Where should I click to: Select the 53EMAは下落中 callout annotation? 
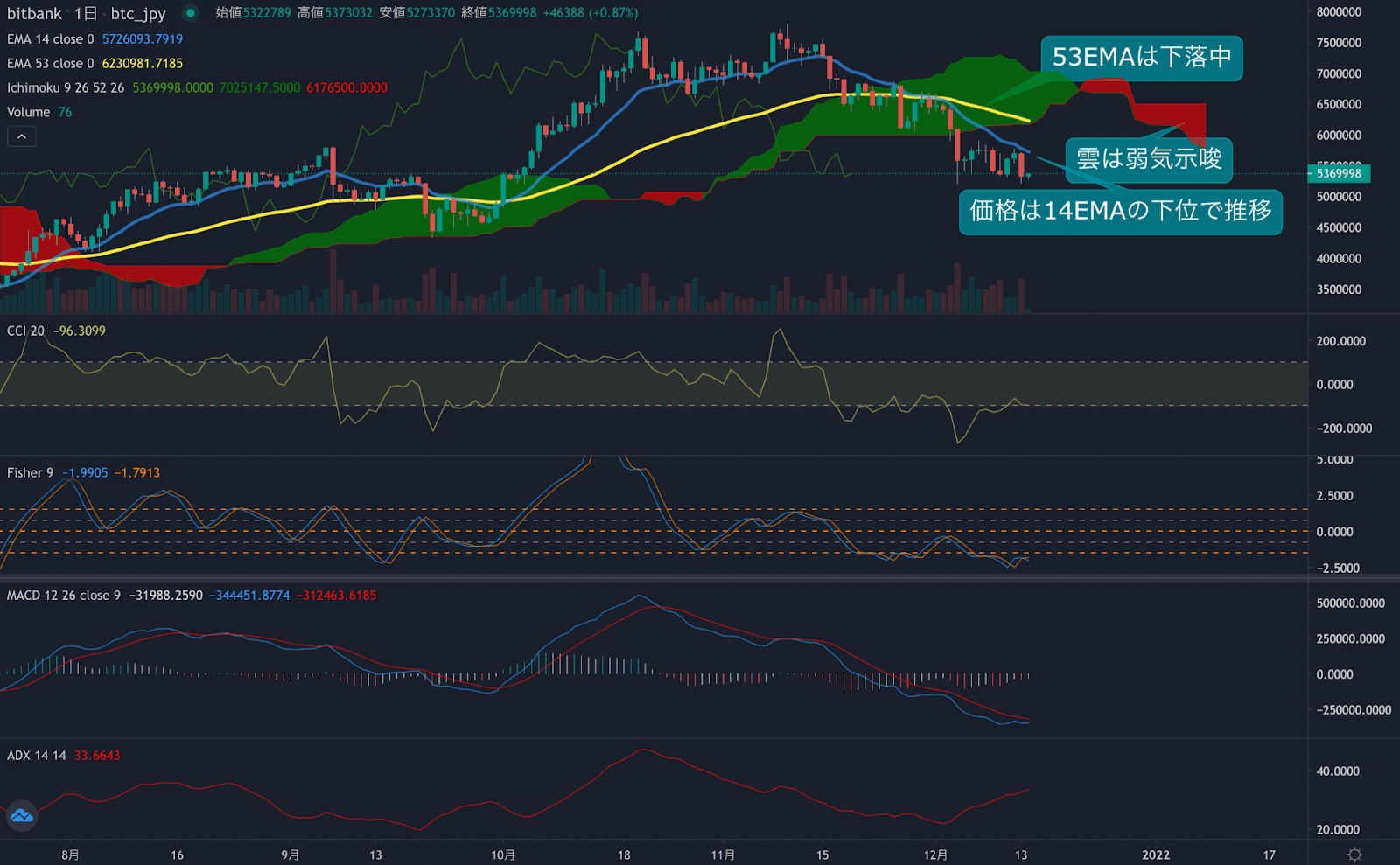[1141, 58]
